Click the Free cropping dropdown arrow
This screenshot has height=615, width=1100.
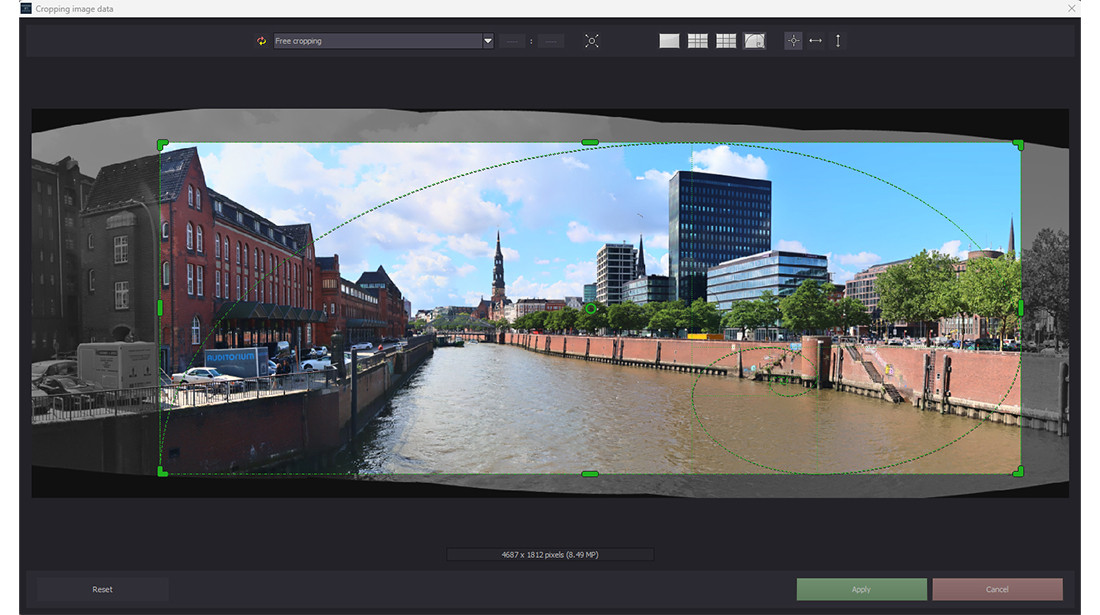pyautogui.click(x=488, y=40)
